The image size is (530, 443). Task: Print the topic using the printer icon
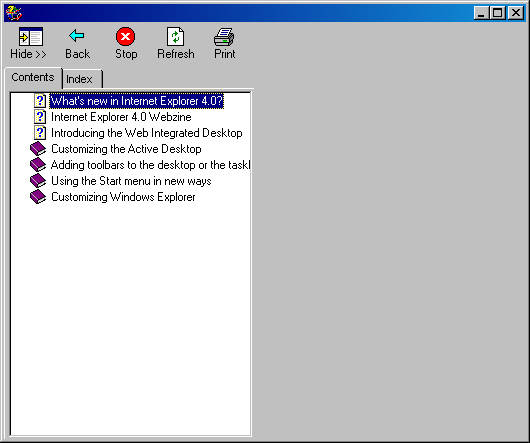tap(224, 37)
